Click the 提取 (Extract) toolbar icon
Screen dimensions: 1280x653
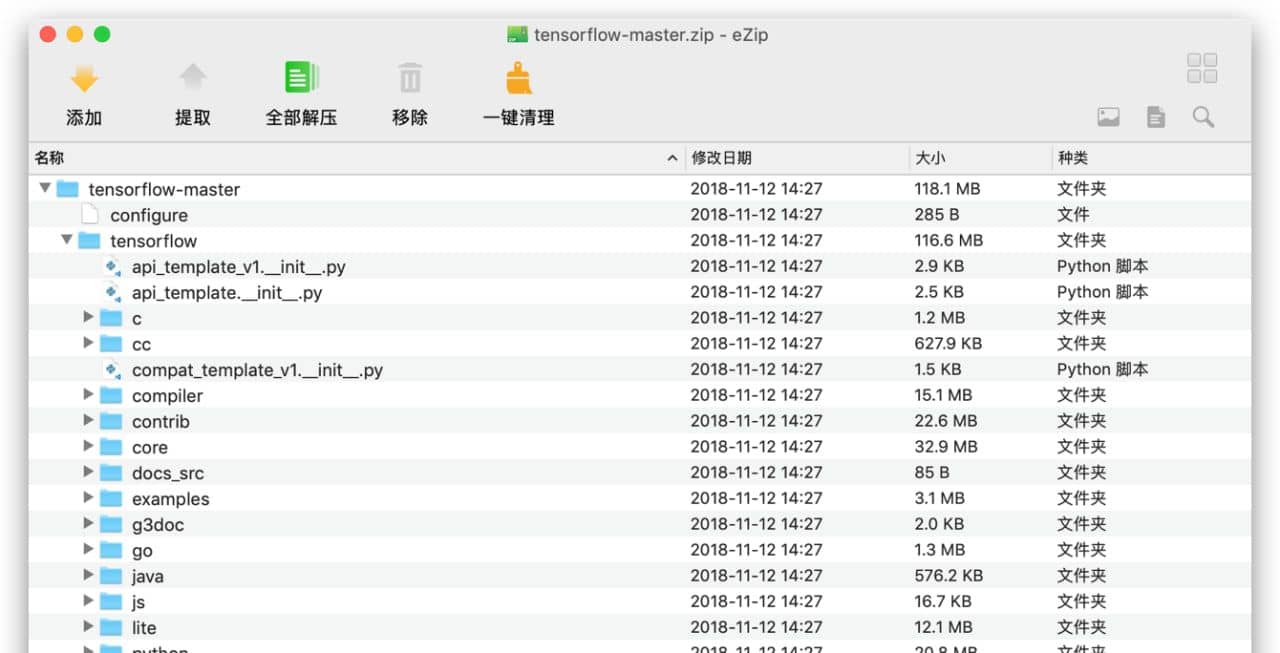coord(193,78)
